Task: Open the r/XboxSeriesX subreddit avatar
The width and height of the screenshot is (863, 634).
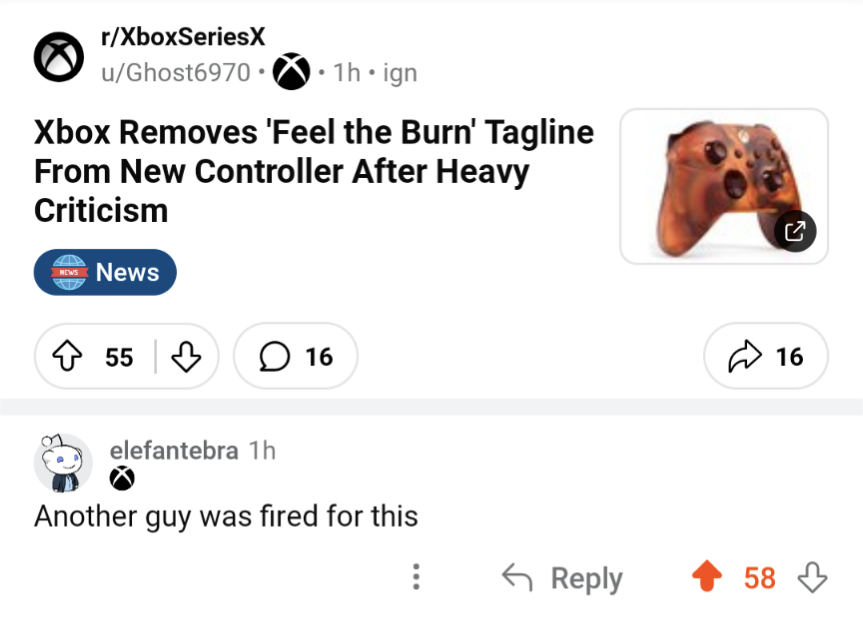Action: (x=58, y=57)
